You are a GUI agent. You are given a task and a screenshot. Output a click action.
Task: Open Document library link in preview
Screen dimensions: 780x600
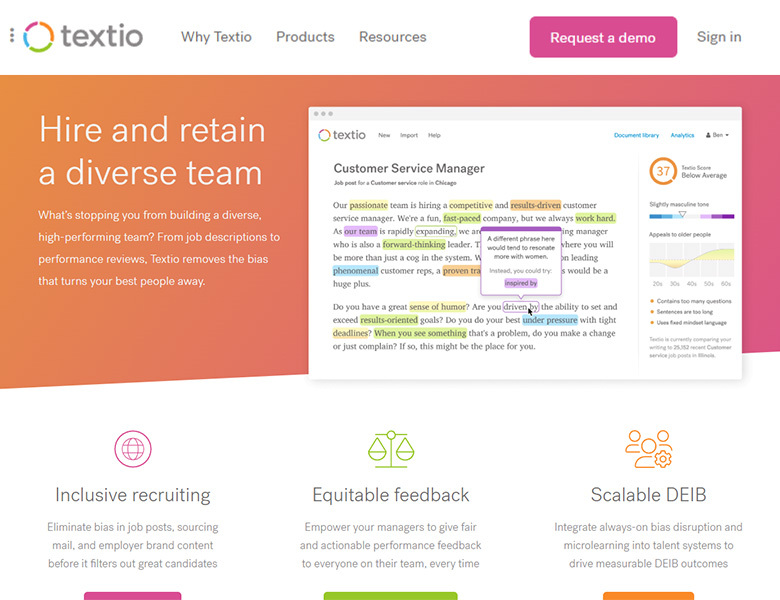(636, 135)
